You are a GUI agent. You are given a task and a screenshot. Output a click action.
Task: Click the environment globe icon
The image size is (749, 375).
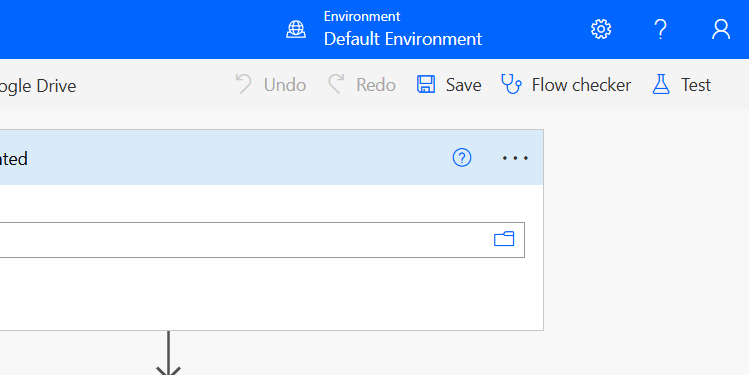(296, 30)
